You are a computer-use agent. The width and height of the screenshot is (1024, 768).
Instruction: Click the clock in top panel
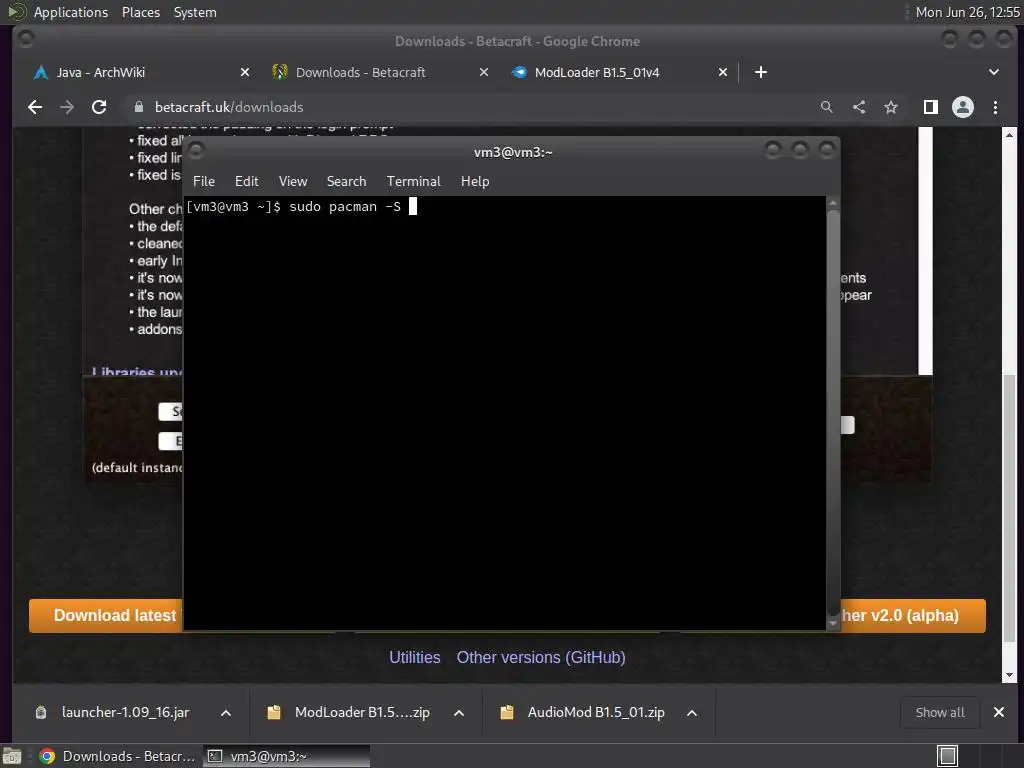click(x=967, y=12)
